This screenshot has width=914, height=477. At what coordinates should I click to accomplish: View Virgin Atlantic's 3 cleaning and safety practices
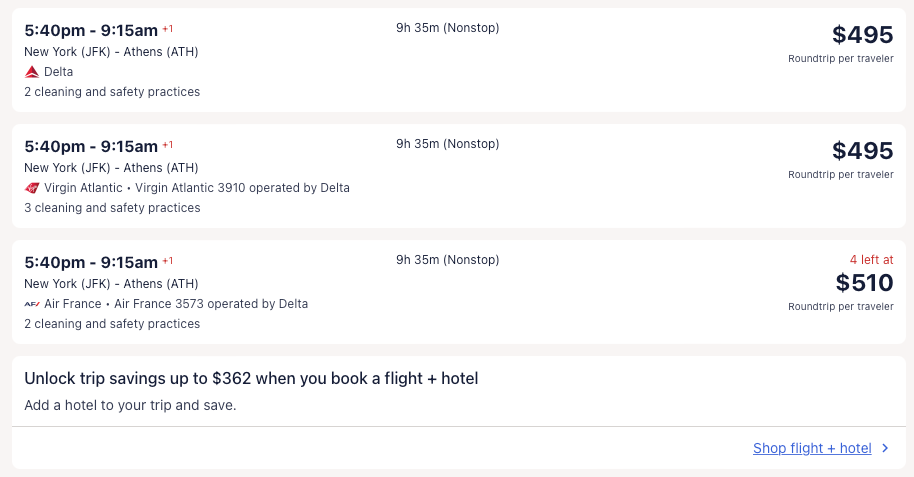(112, 208)
